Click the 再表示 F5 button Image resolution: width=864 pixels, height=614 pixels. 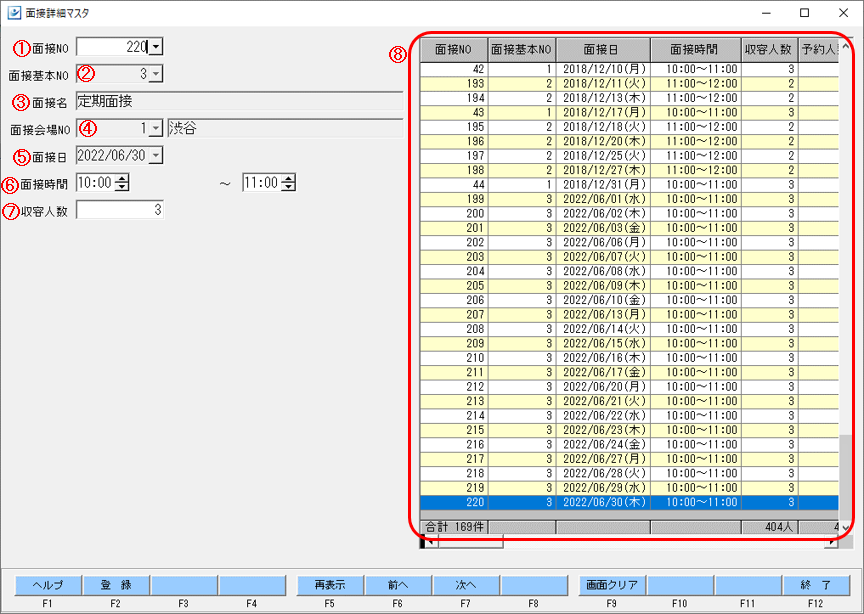[x=330, y=585]
